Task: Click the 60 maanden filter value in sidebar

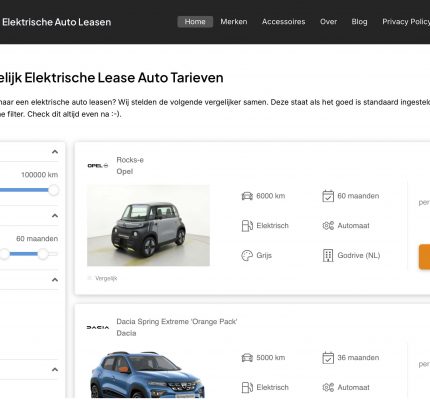Action: tap(37, 239)
